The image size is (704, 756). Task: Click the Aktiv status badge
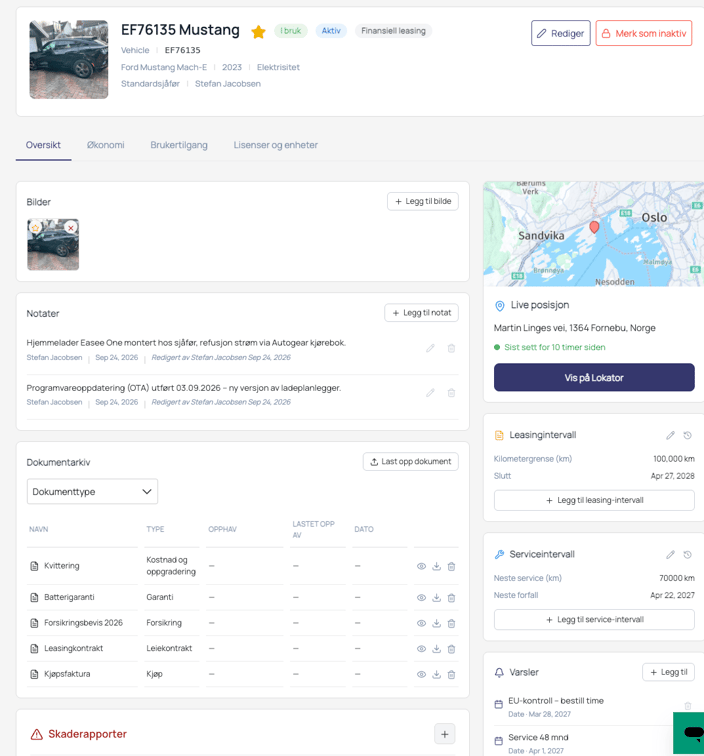(331, 31)
